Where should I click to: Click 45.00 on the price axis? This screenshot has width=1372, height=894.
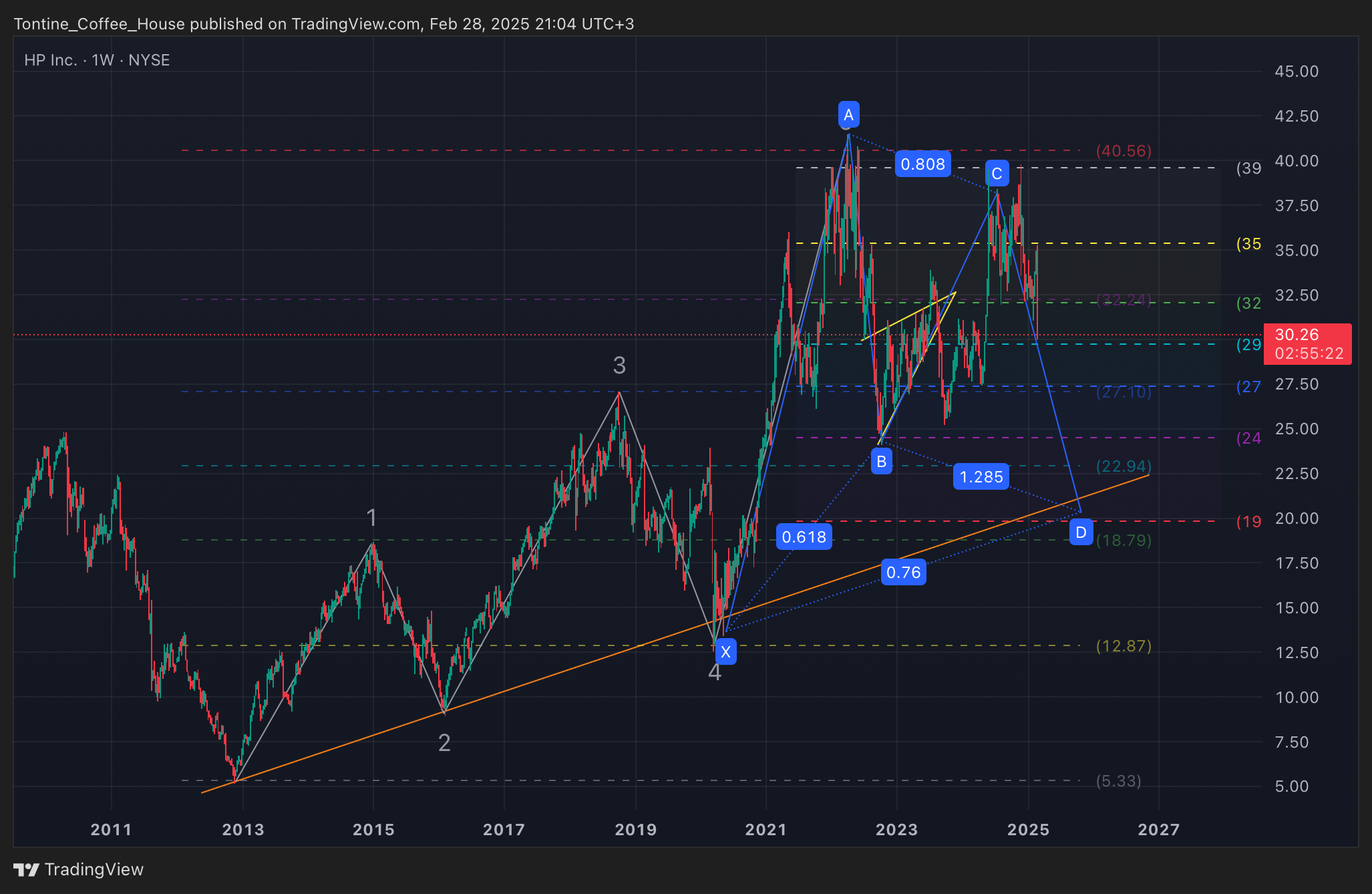[x=1297, y=71]
